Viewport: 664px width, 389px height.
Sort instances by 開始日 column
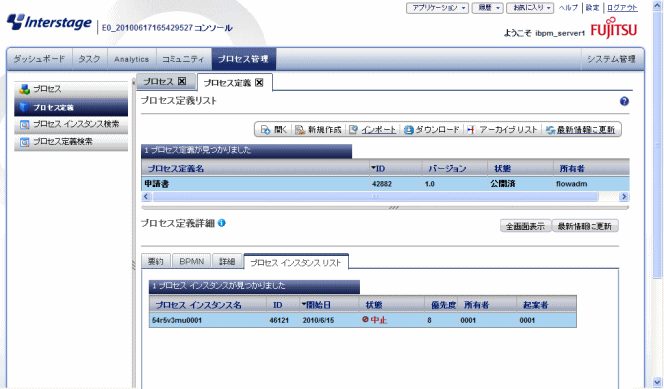(x=329, y=305)
